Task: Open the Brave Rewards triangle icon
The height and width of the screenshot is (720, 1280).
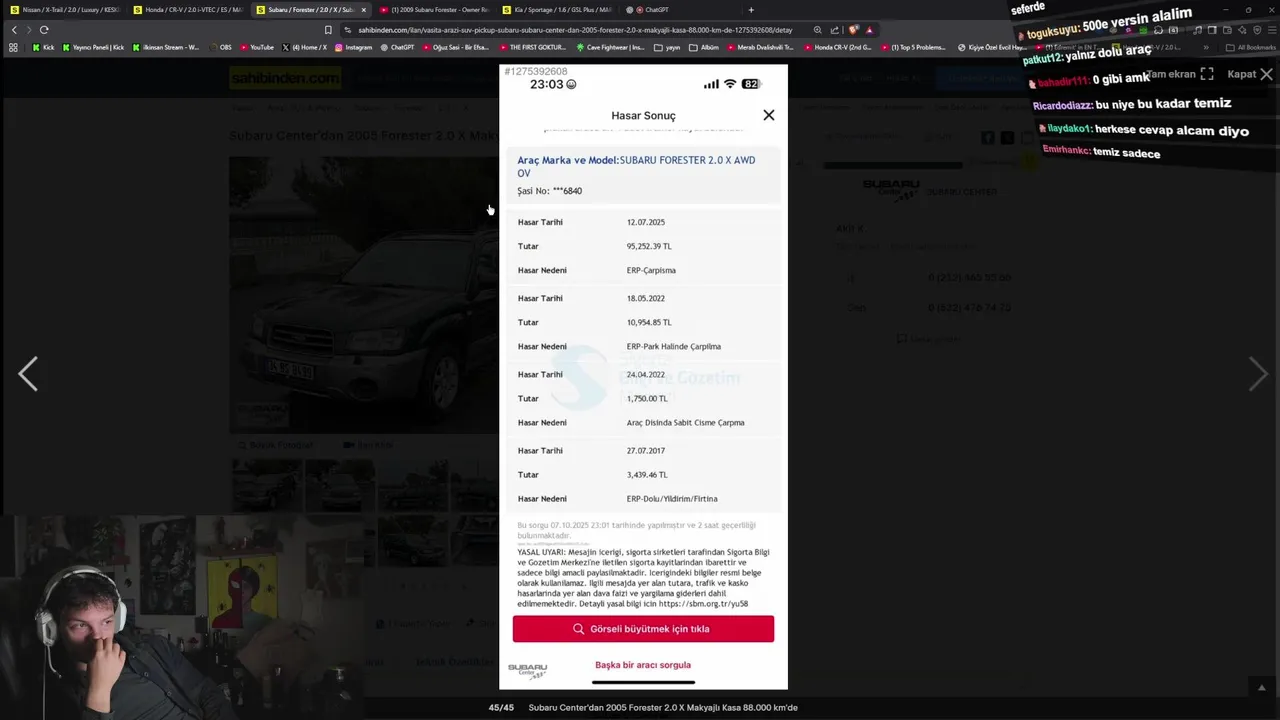Action: point(869,30)
